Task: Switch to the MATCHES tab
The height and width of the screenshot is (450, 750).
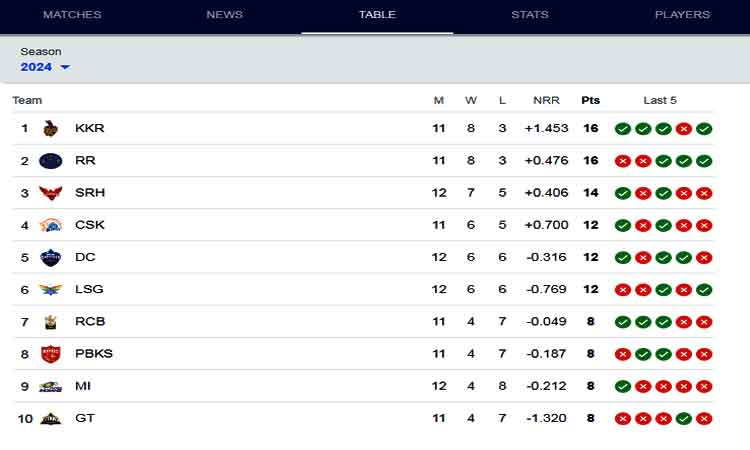Action: click(x=72, y=15)
